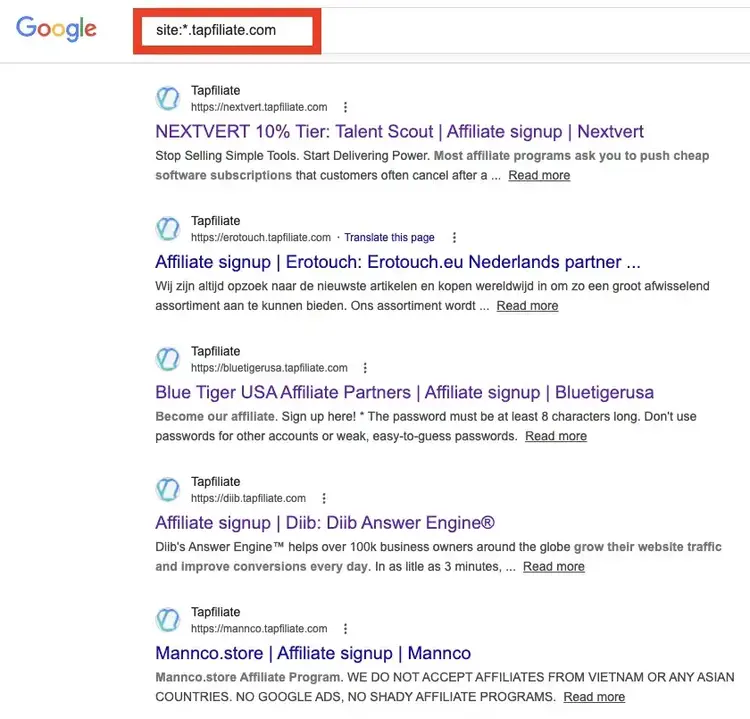Click the snippet starting 'Mannco.store Affiliate Program'
Screen dimensions: 750x719
tap(445, 687)
